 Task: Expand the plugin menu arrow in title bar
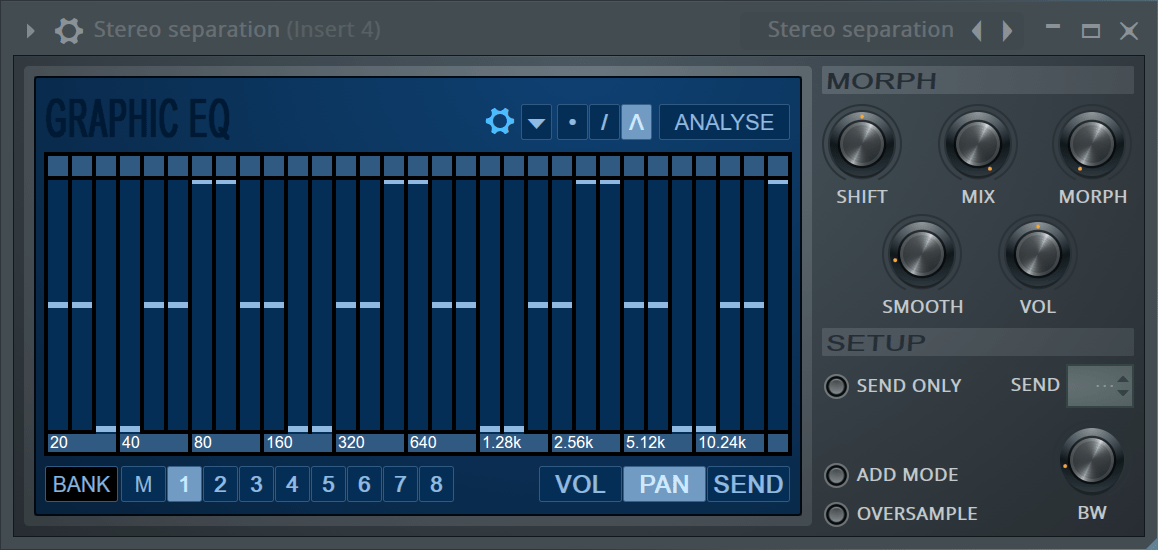click(x=30, y=31)
